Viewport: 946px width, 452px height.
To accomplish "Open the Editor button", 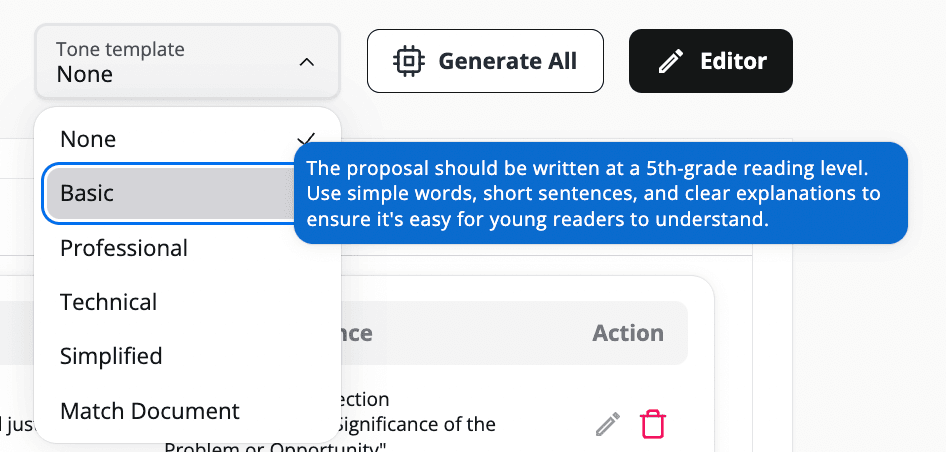I will 710,62.
